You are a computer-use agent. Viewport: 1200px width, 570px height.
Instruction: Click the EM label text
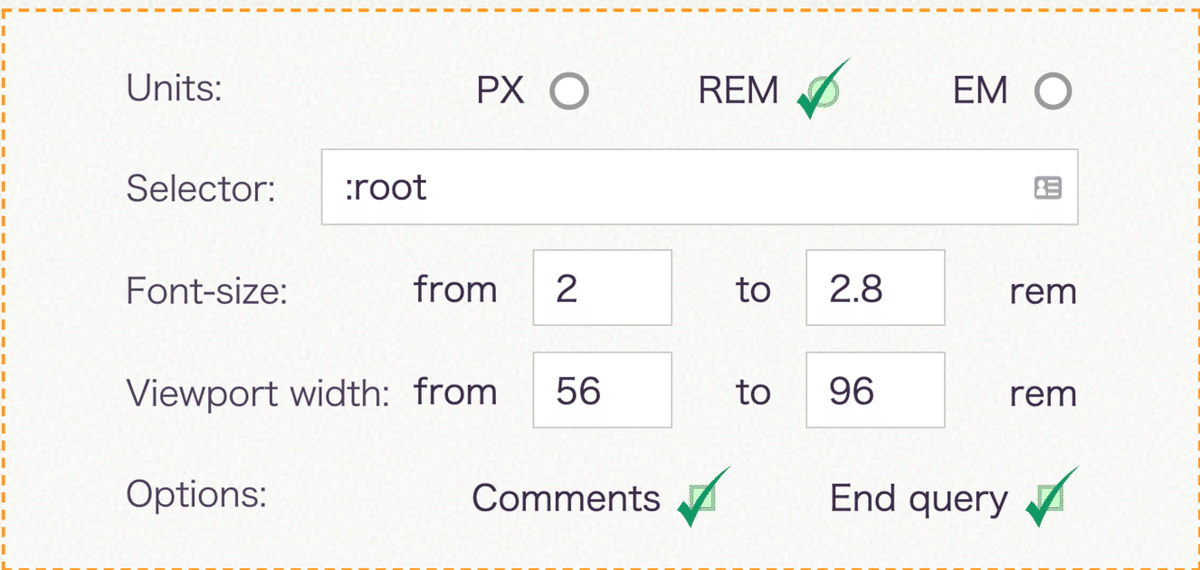pyautogui.click(x=980, y=92)
